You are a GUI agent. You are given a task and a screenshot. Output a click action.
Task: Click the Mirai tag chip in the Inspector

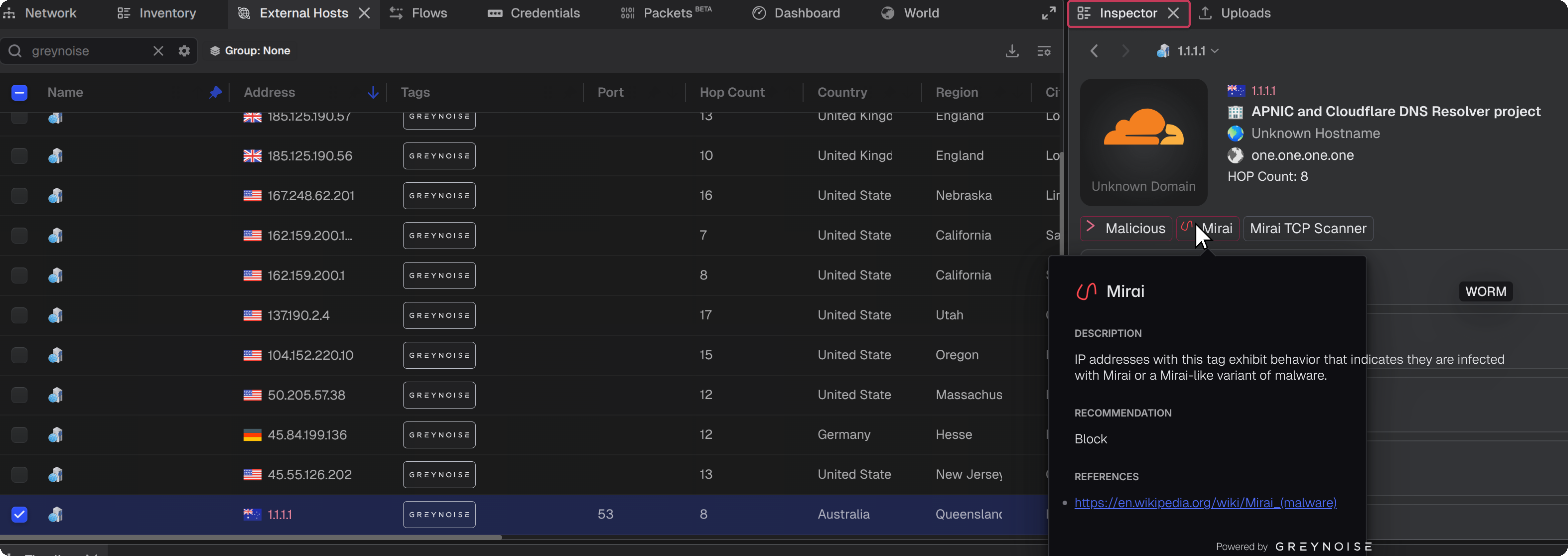[1207, 229]
